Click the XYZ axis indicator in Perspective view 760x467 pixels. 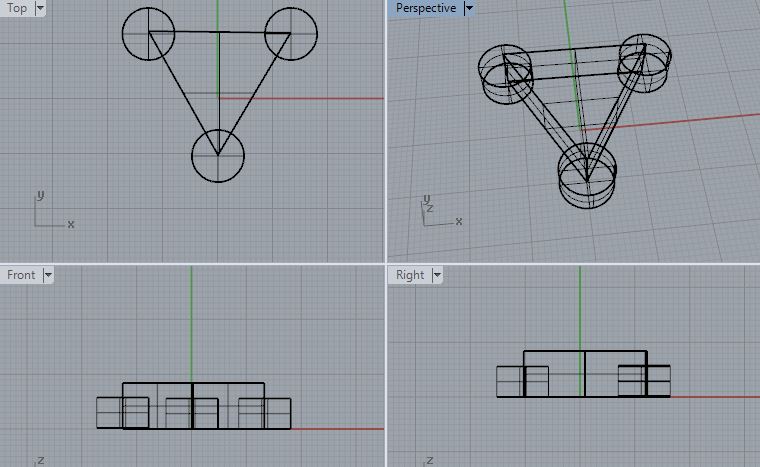pos(442,210)
